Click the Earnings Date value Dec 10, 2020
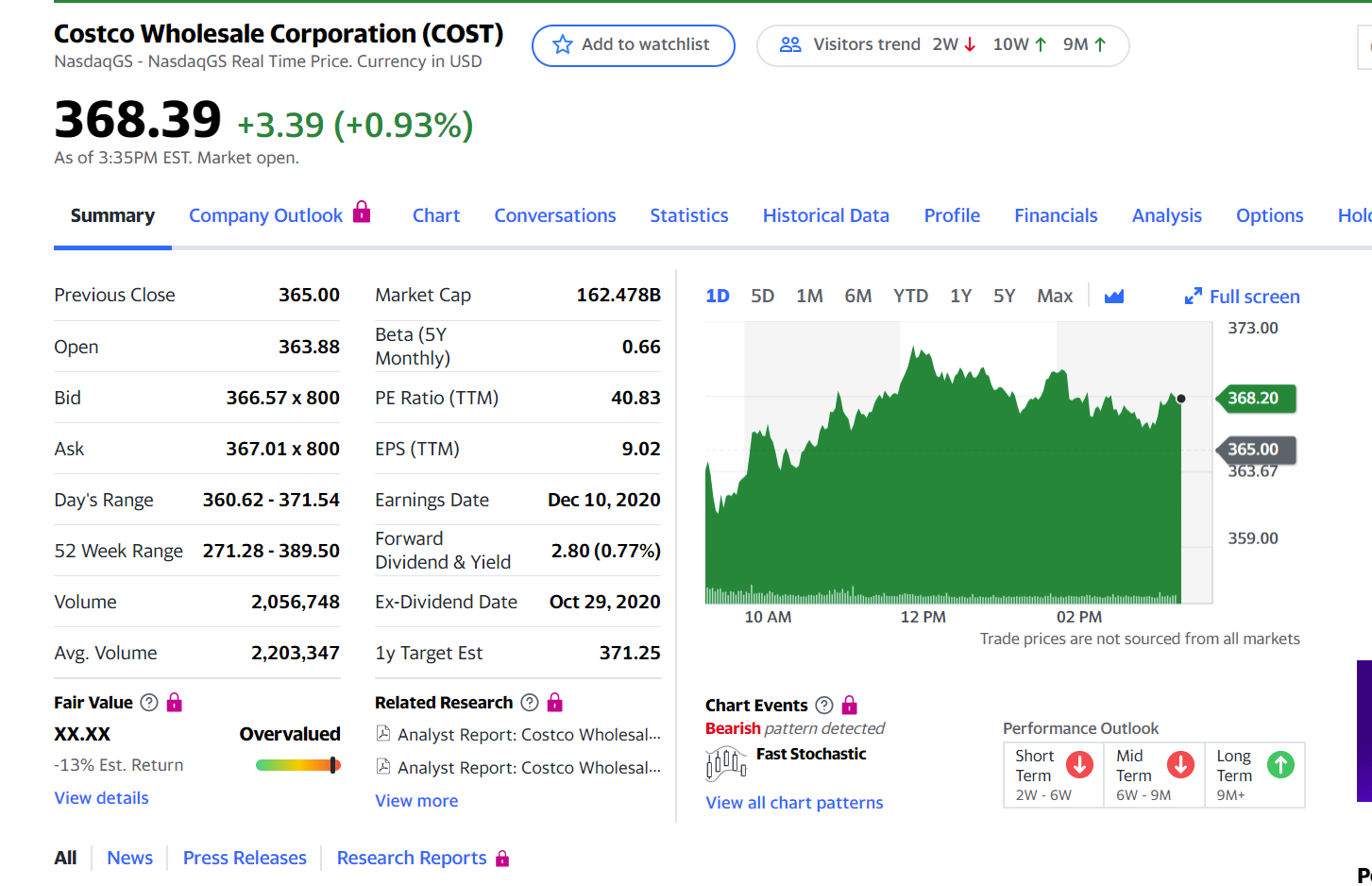This screenshot has height=886, width=1372. [x=604, y=500]
